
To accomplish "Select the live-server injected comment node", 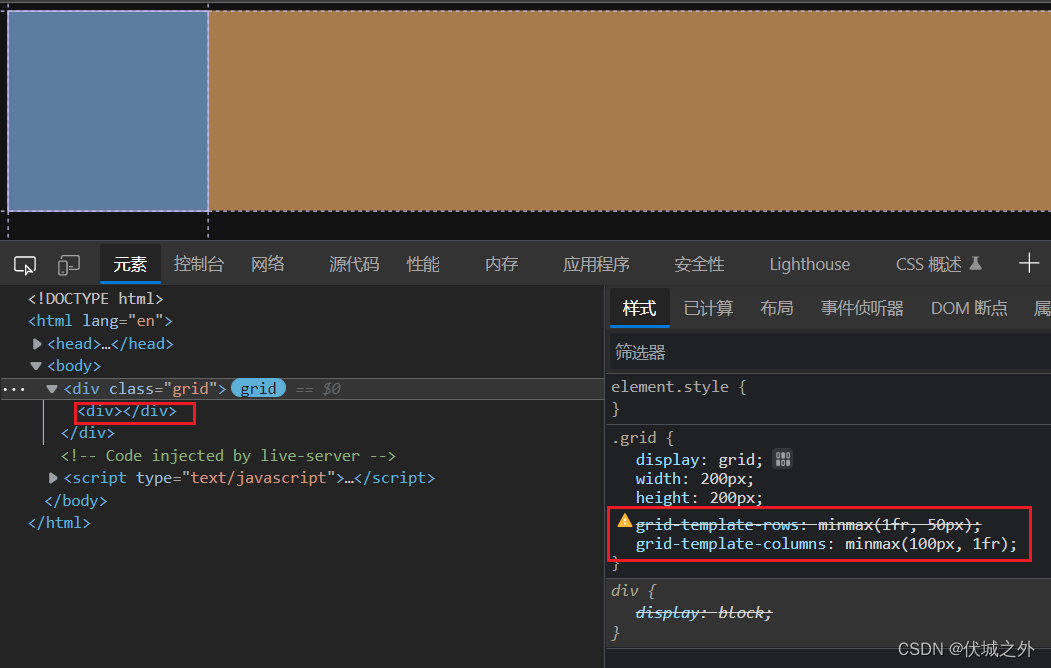I will (228, 456).
